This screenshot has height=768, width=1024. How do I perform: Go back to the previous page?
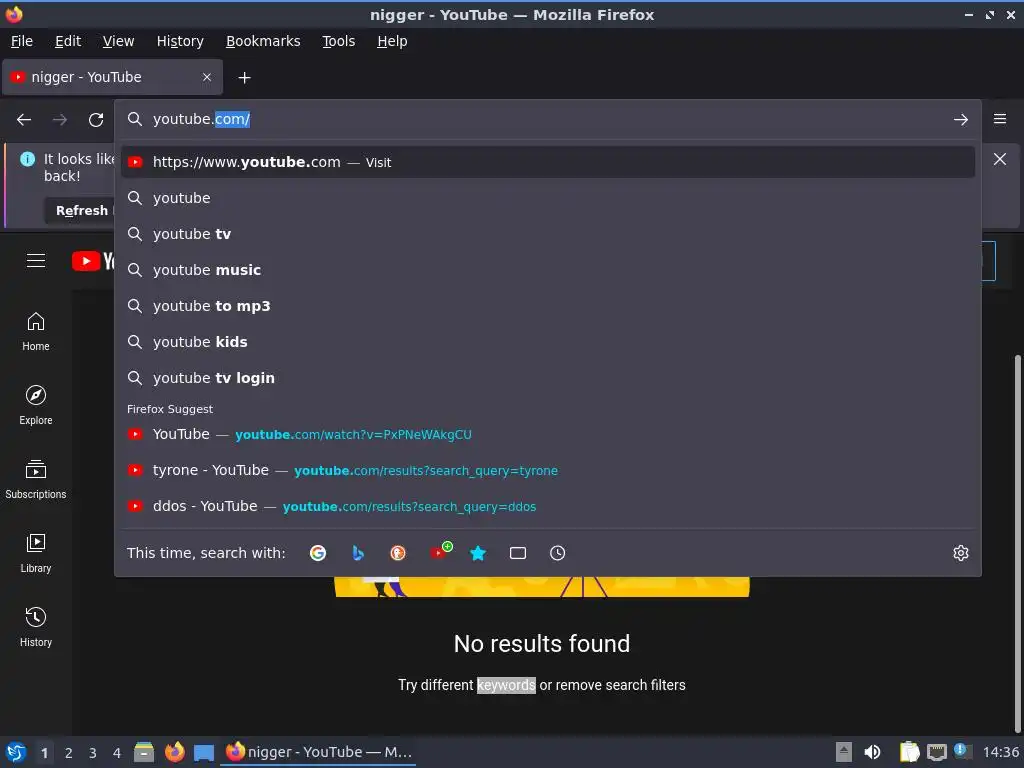point(24,120)
